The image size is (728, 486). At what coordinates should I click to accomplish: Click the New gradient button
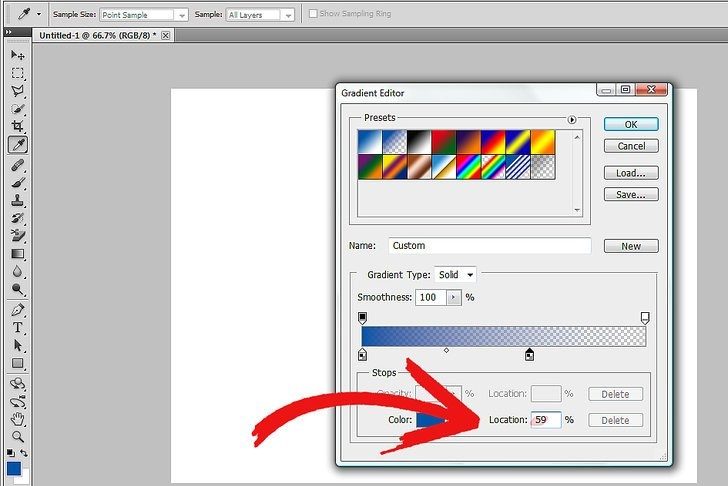point(631,246)
